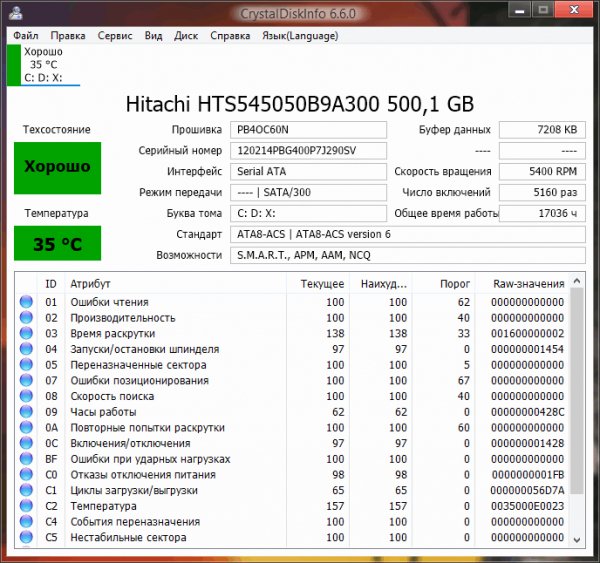The height and width of the screenshot is (563, 600).
Task: Click the attribute list scrollbar thumb
Action: [577, 391]
